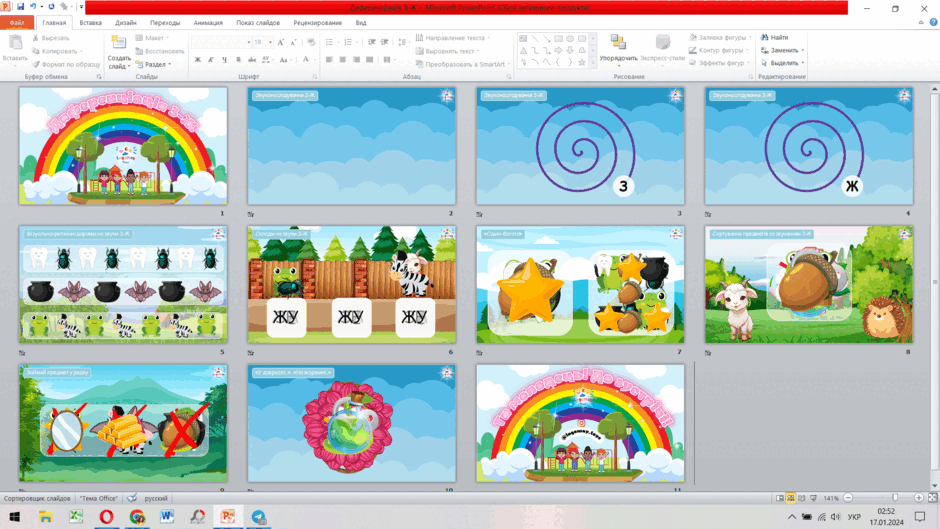Click the Найти binoculars icon
Screen dimensions: 940x529
click(764, 37)
